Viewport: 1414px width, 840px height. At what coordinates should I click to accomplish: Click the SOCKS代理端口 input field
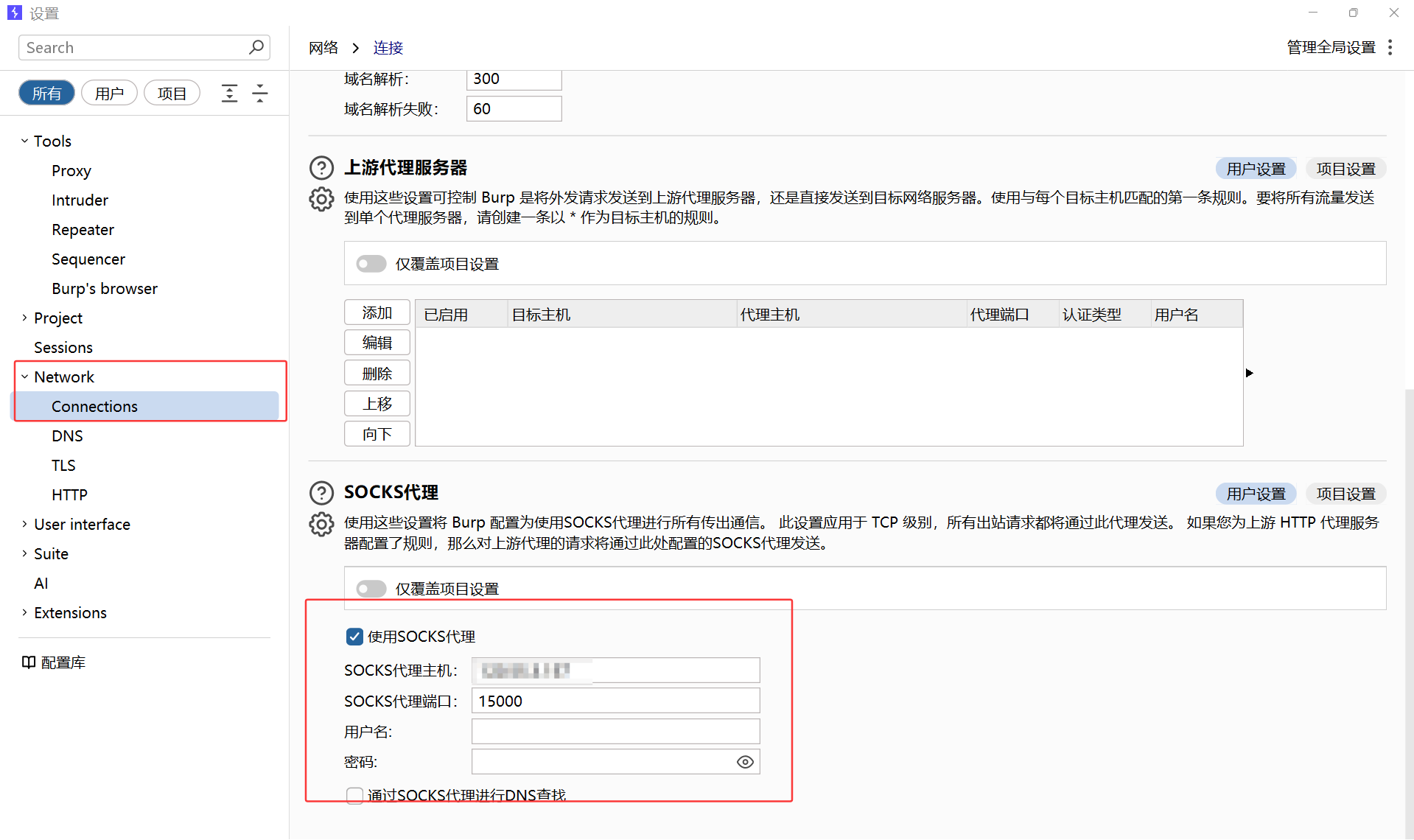point(615,701)
